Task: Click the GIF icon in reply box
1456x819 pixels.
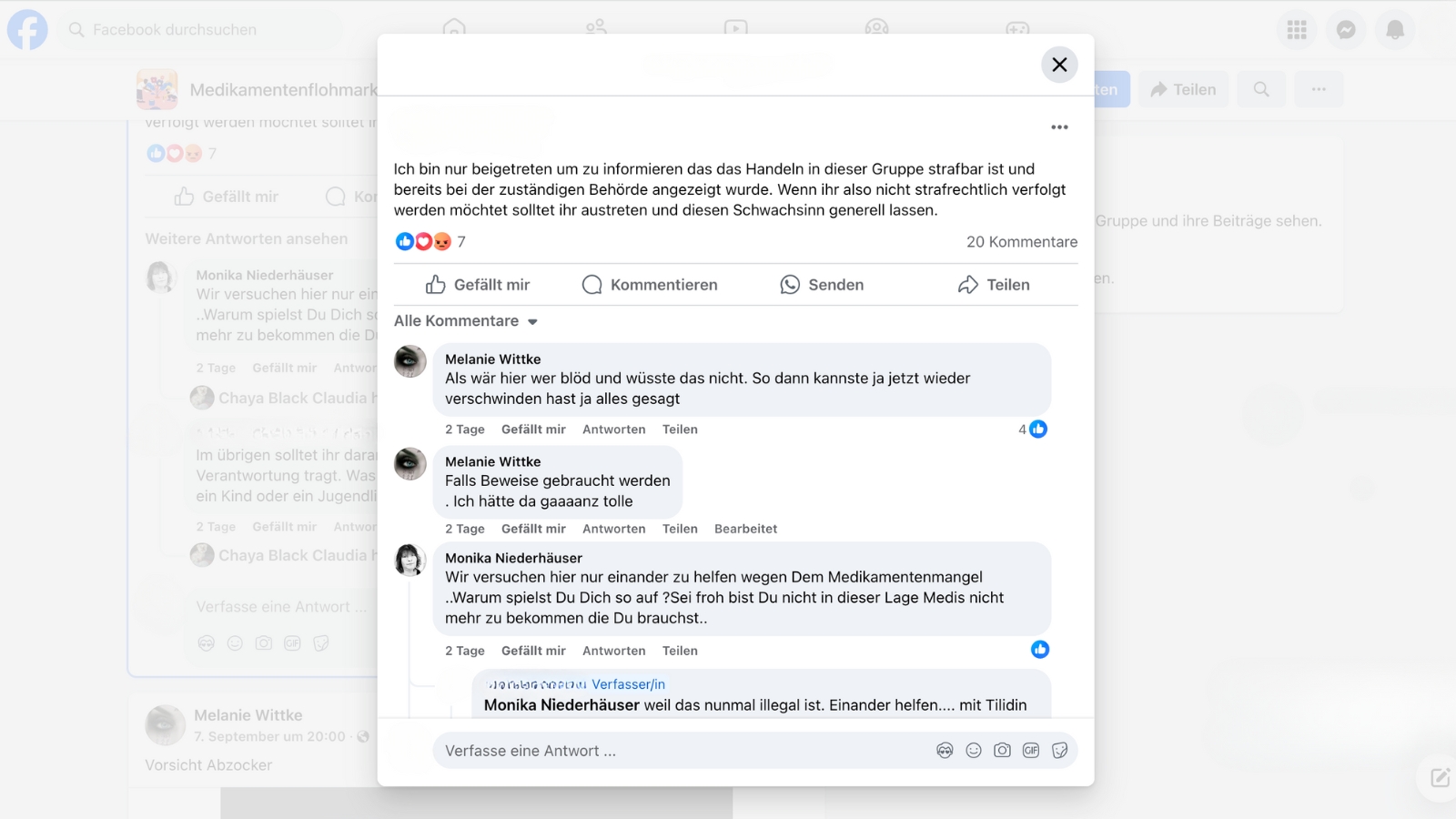Action: [x=1031, y=751]
